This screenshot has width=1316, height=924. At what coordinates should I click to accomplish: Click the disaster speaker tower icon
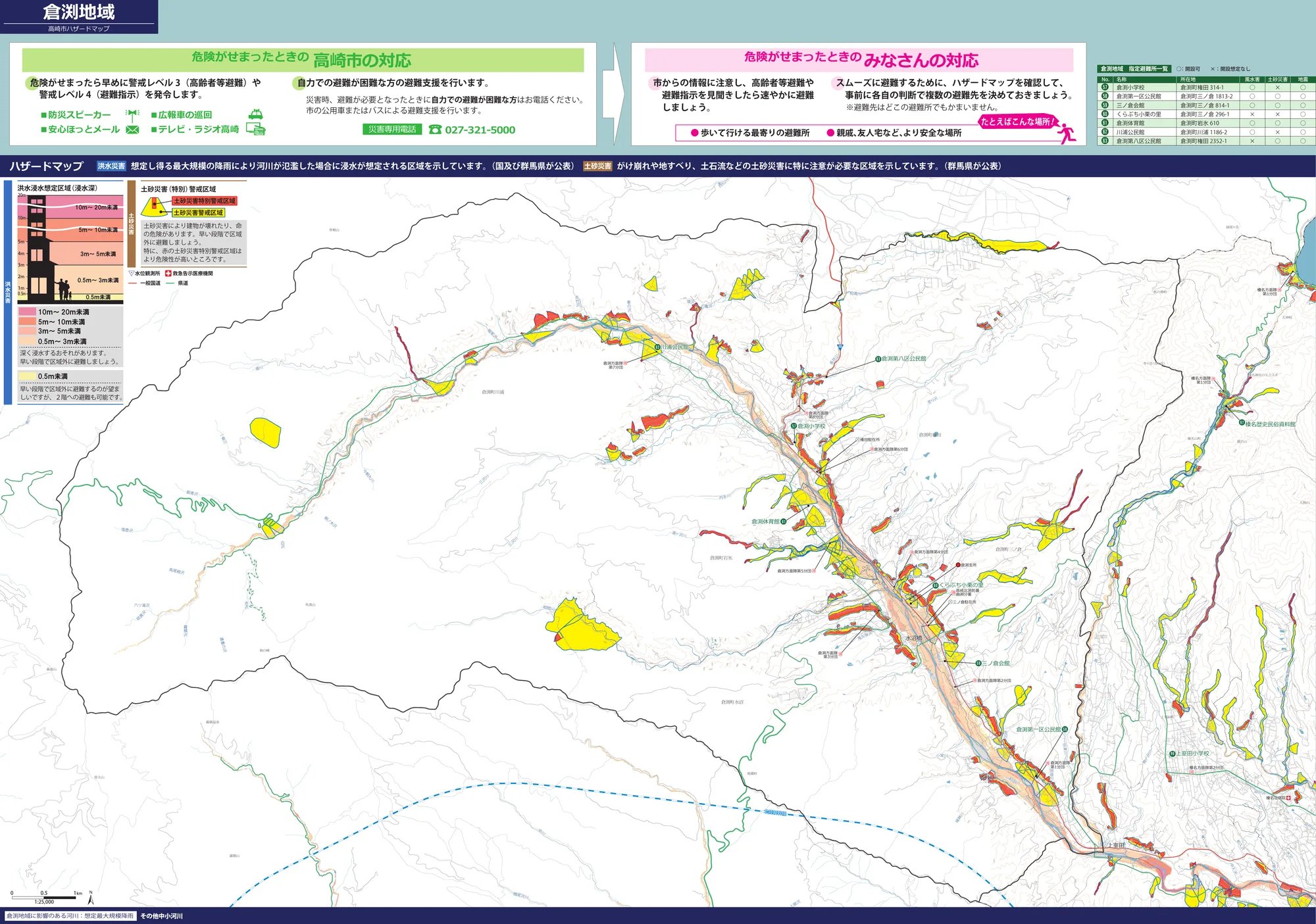point(132,115)
